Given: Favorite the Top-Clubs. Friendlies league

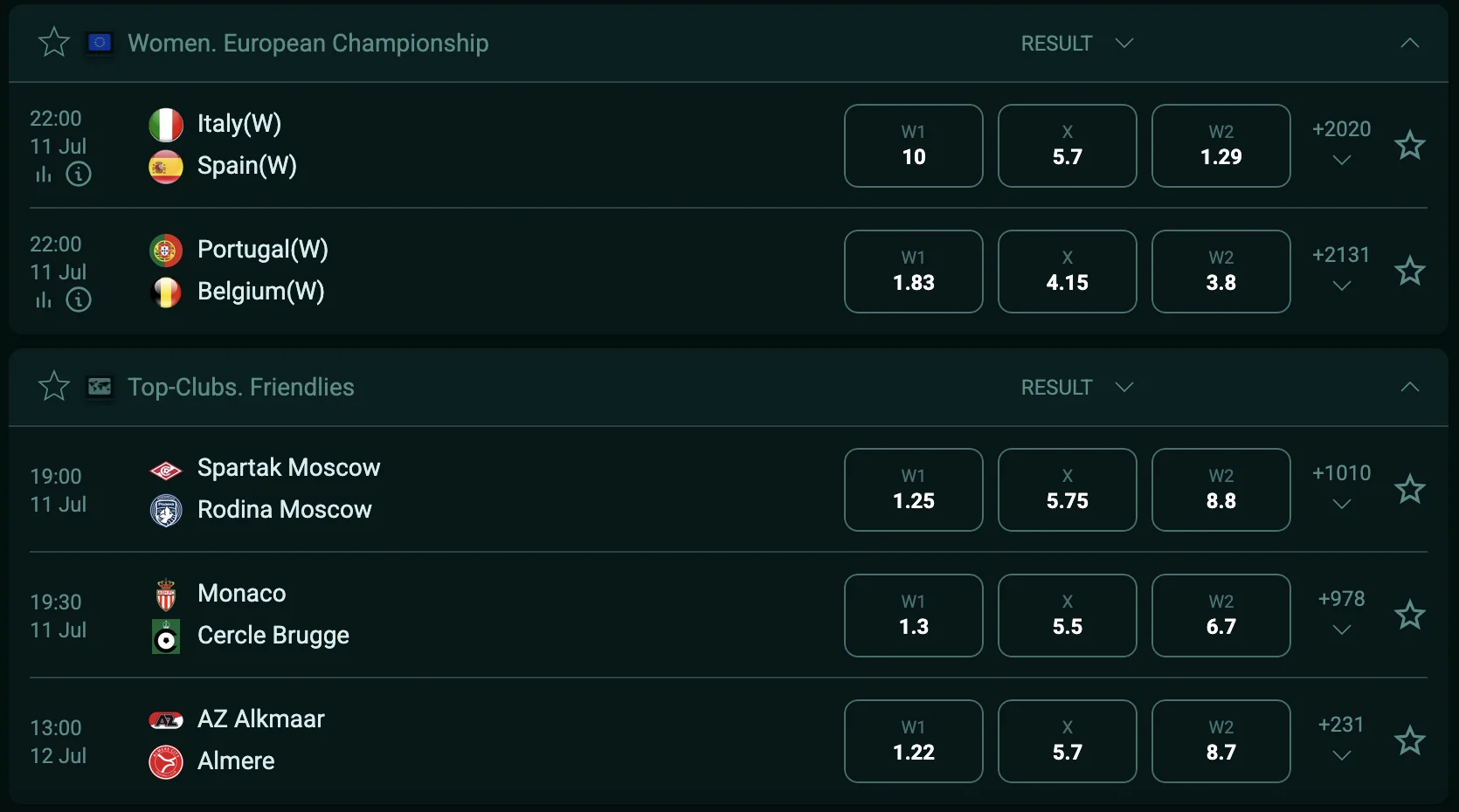Looking at the screenshot, I should click(54, 386).
